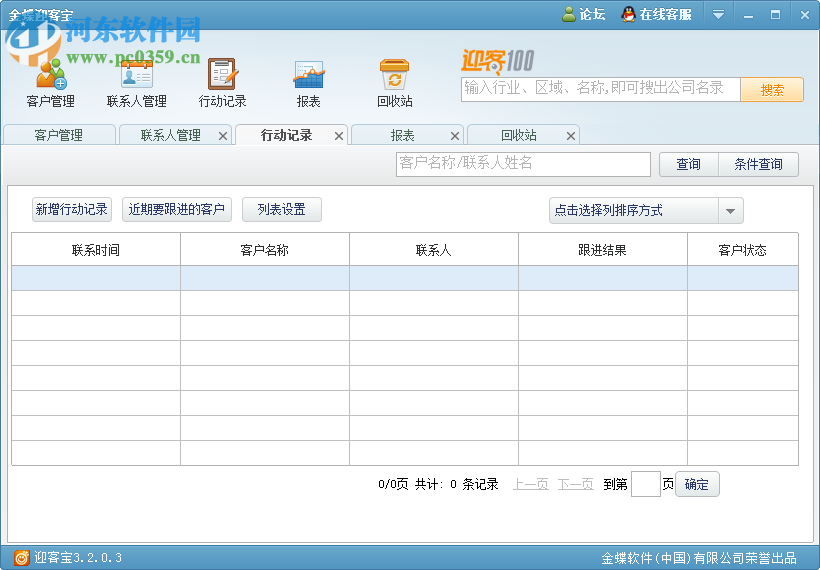Show 近期要跟进的客户
The height and width of the screenshot is (570, 820).
click(x=177, y=210)
